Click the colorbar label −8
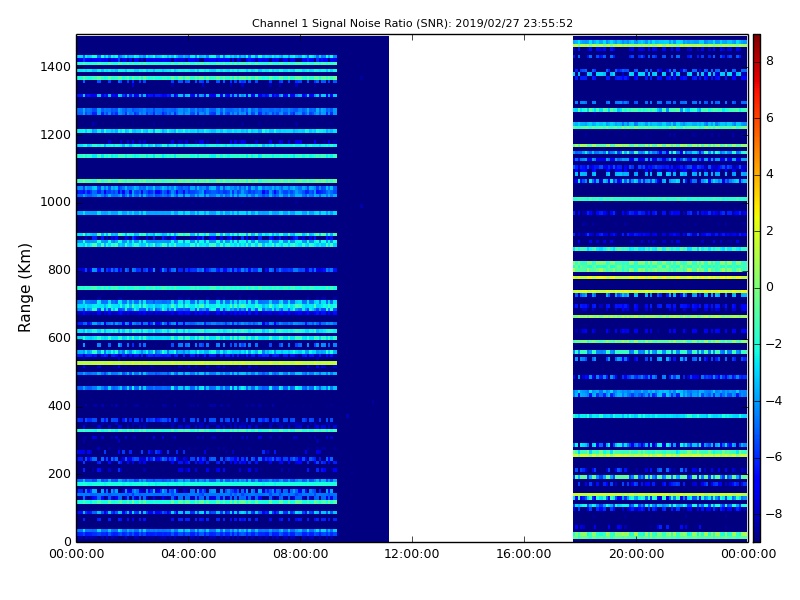800x600 pixels. click(774, 514)
